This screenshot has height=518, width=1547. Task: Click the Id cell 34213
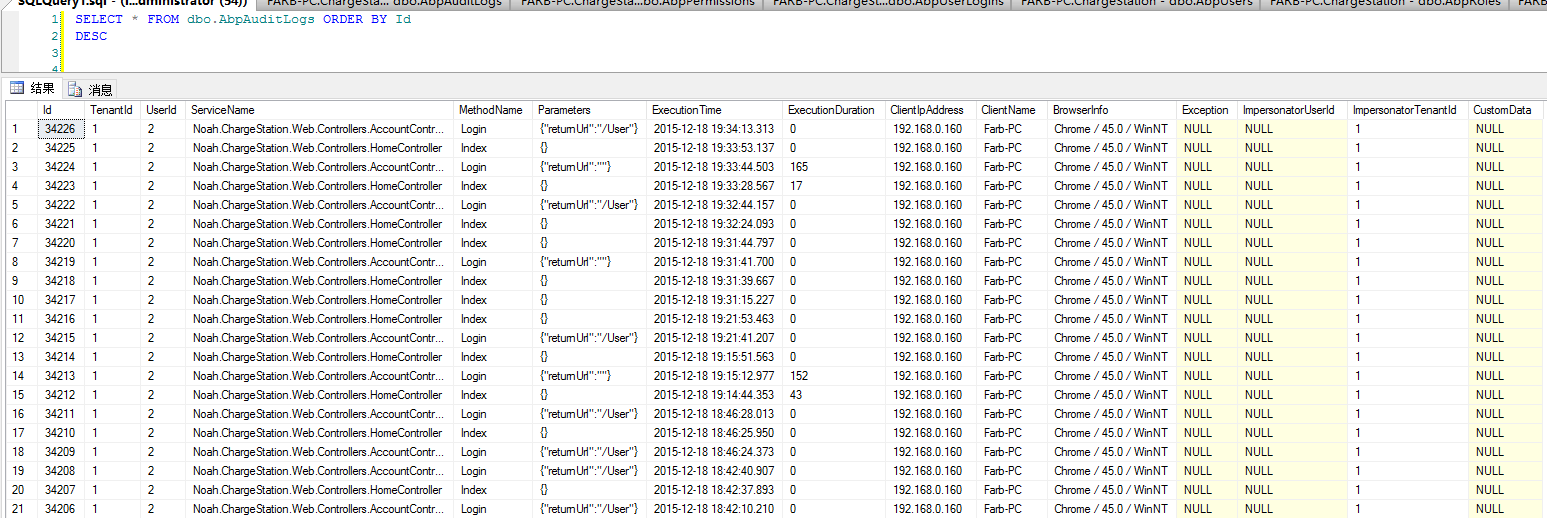click(61, 376)
